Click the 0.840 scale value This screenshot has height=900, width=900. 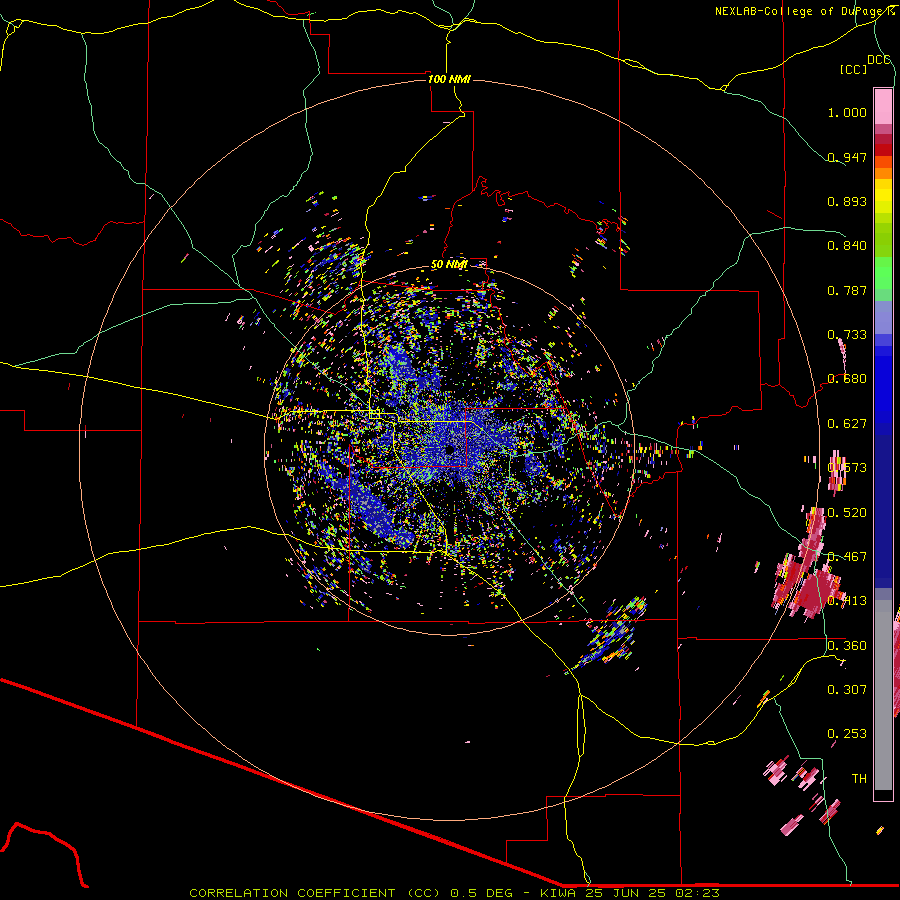pos(847,246)
